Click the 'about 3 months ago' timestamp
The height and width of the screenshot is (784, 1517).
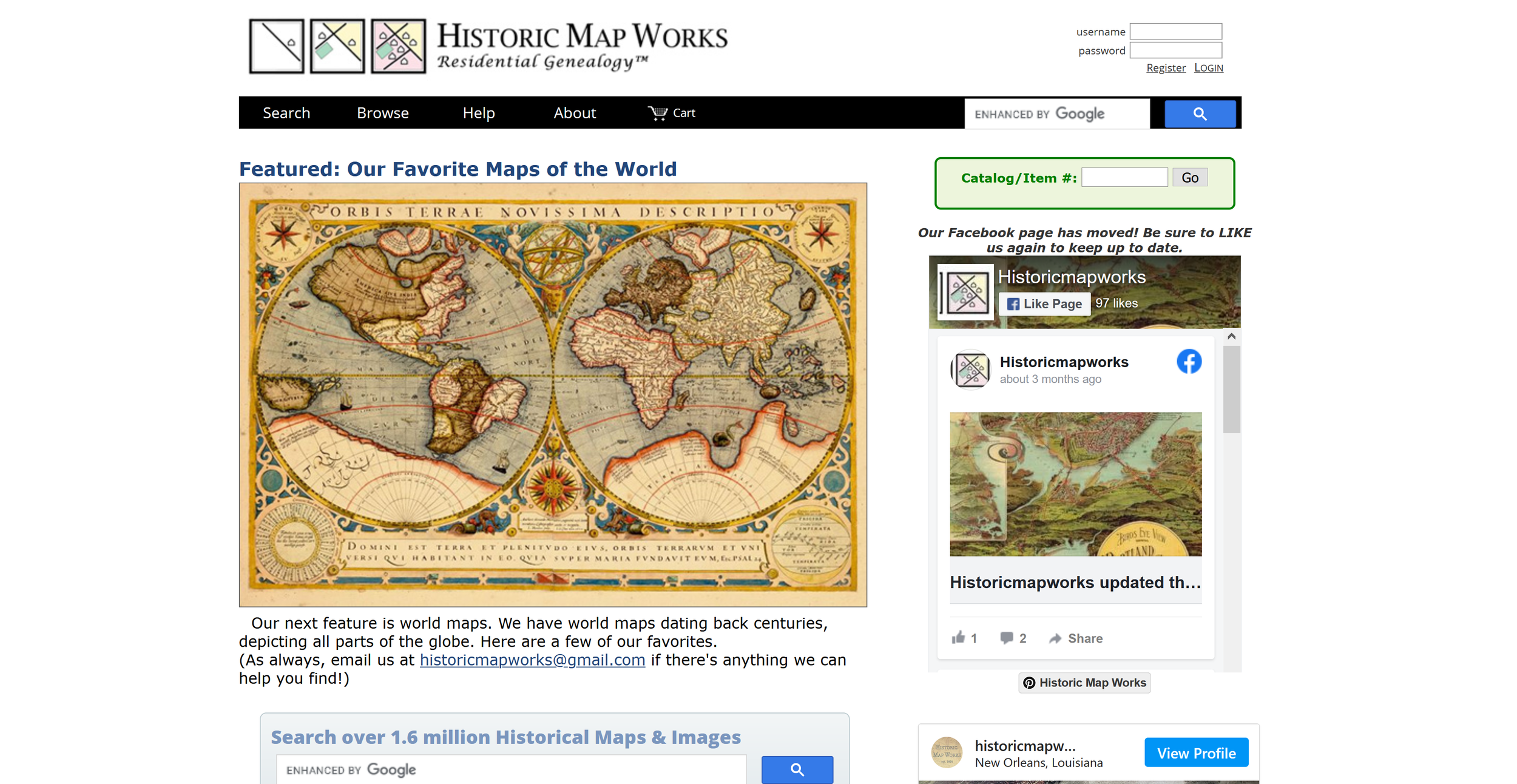coord(1050,379)
